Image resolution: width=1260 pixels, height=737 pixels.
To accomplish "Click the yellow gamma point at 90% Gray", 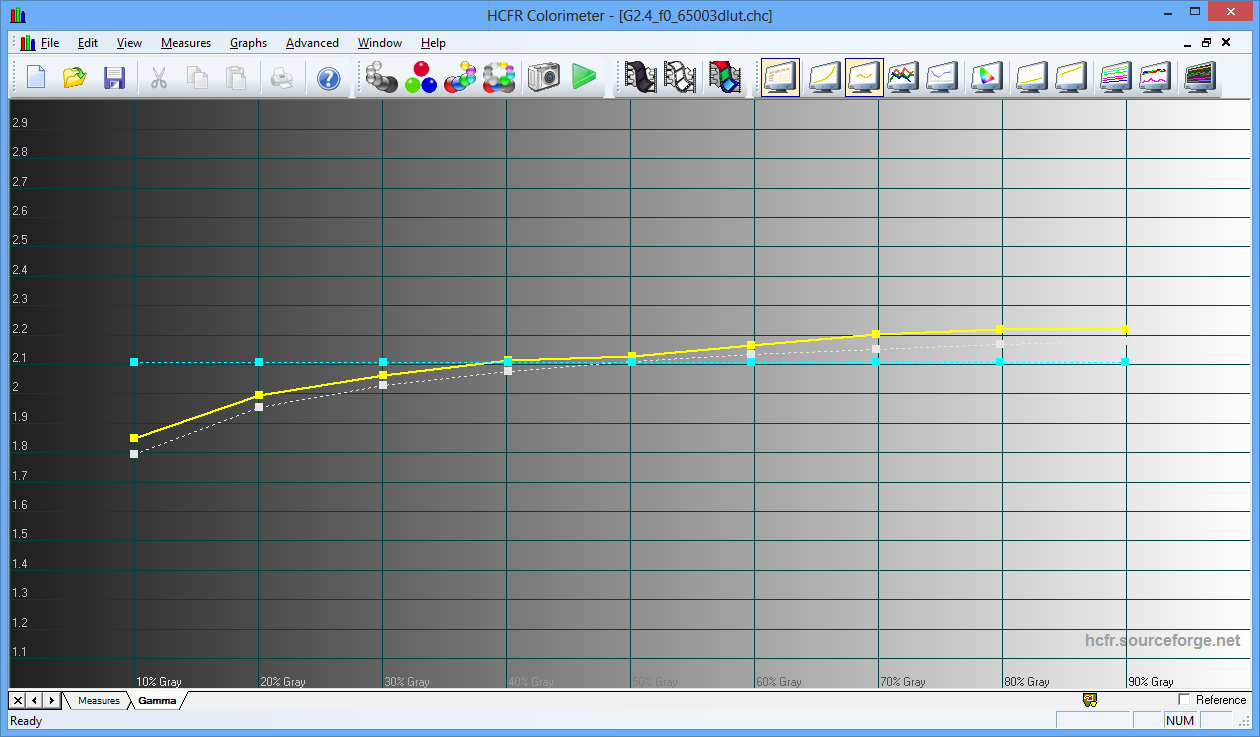I will 1126,329.
